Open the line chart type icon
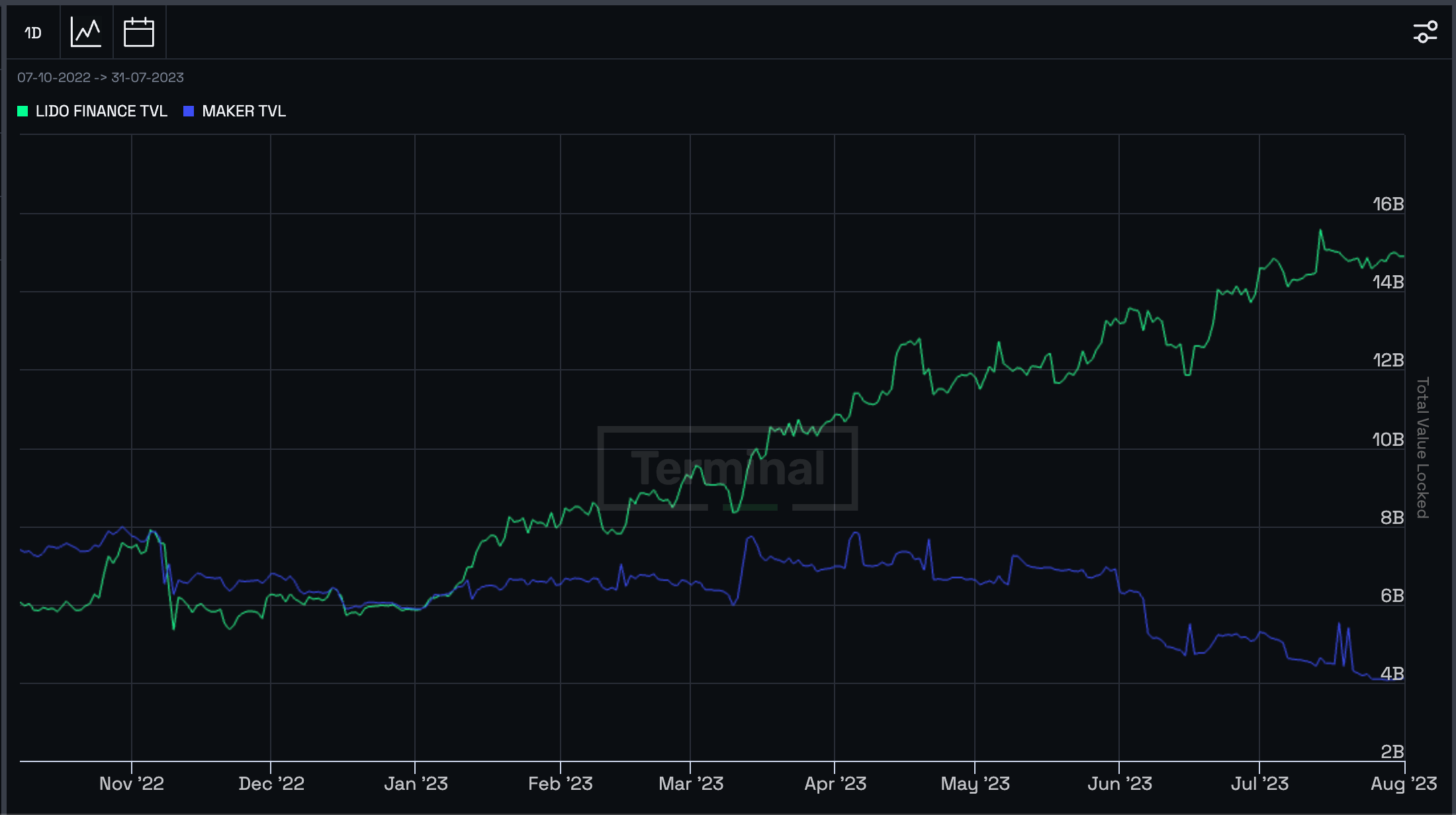 click(x=86, y=32)
